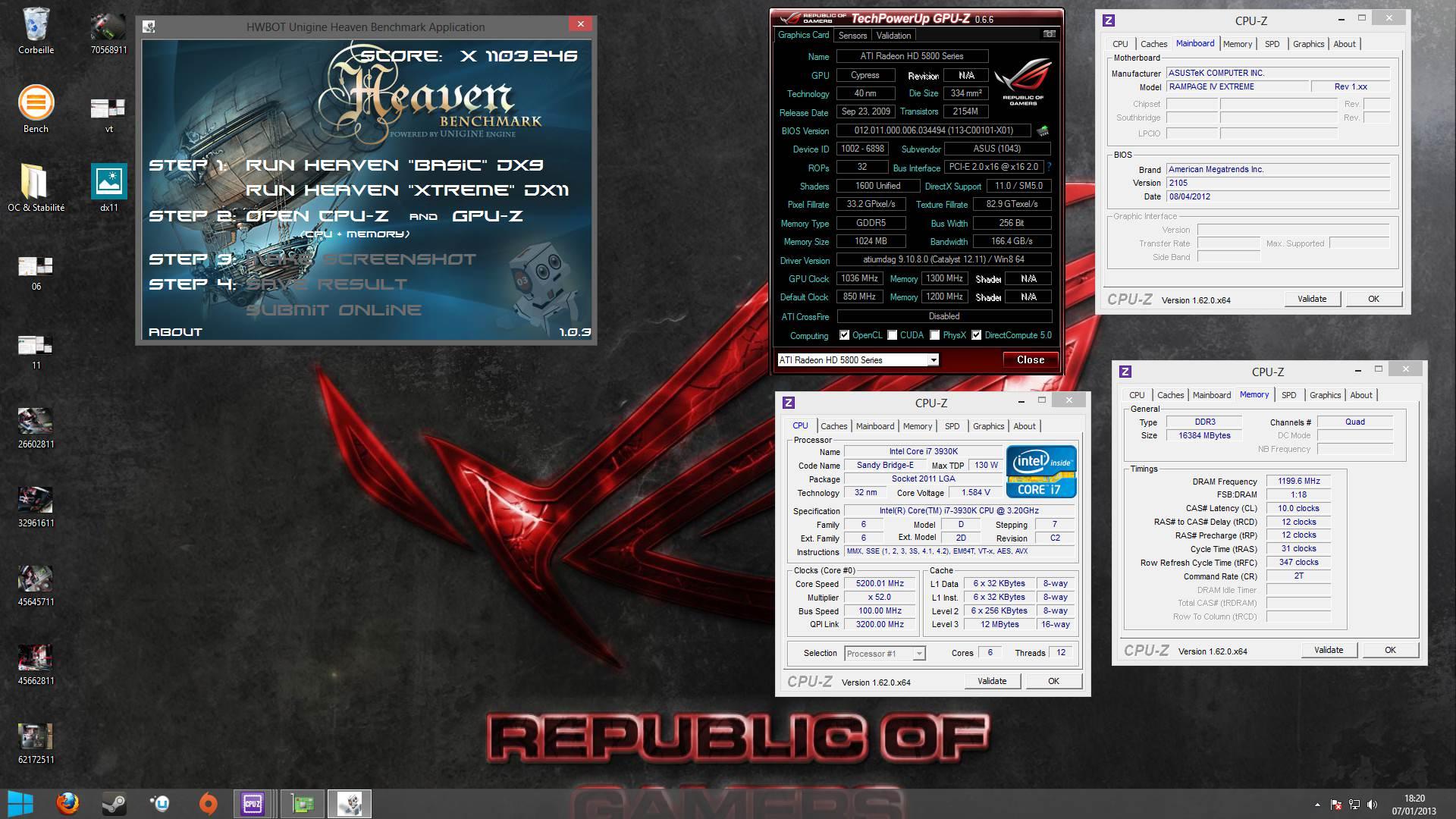Click the GPU-Z Close button

1031,360
